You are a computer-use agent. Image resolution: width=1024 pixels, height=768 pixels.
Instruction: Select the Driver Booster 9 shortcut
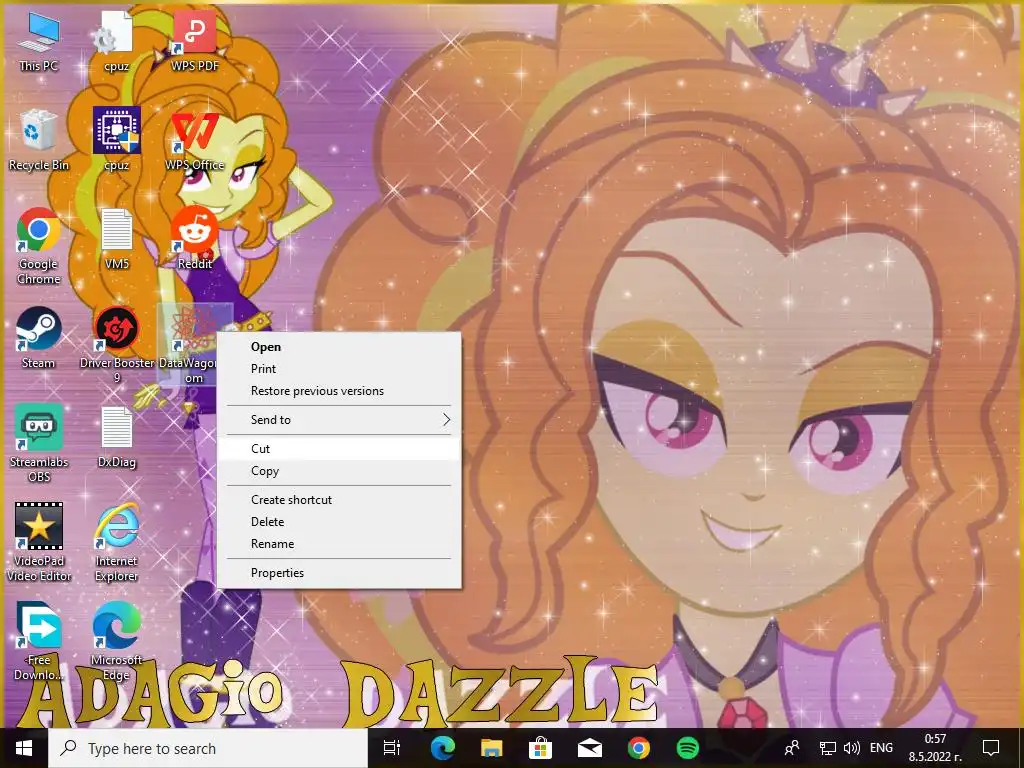[116, 345]
